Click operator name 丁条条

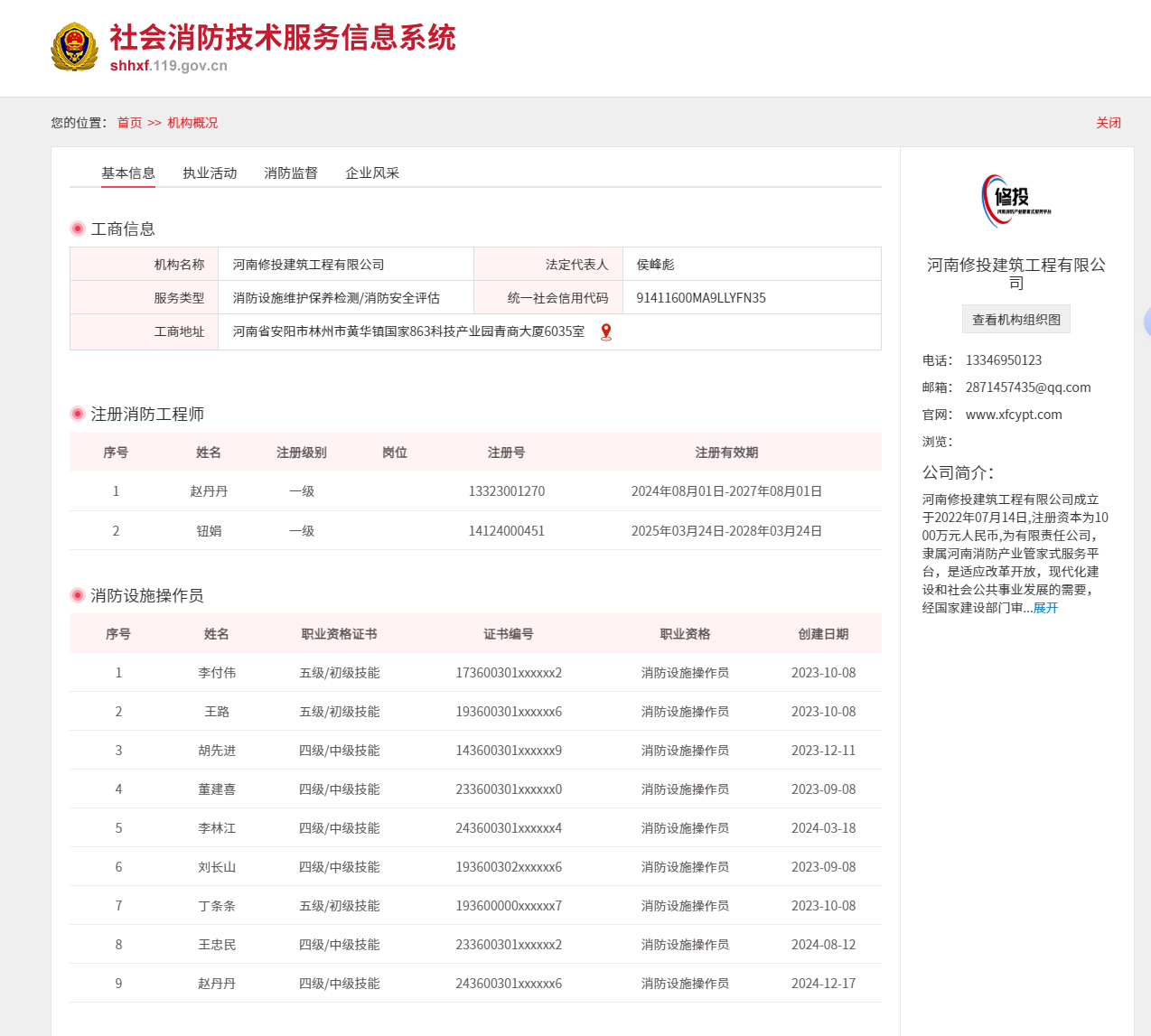click(x=217, y=906)
